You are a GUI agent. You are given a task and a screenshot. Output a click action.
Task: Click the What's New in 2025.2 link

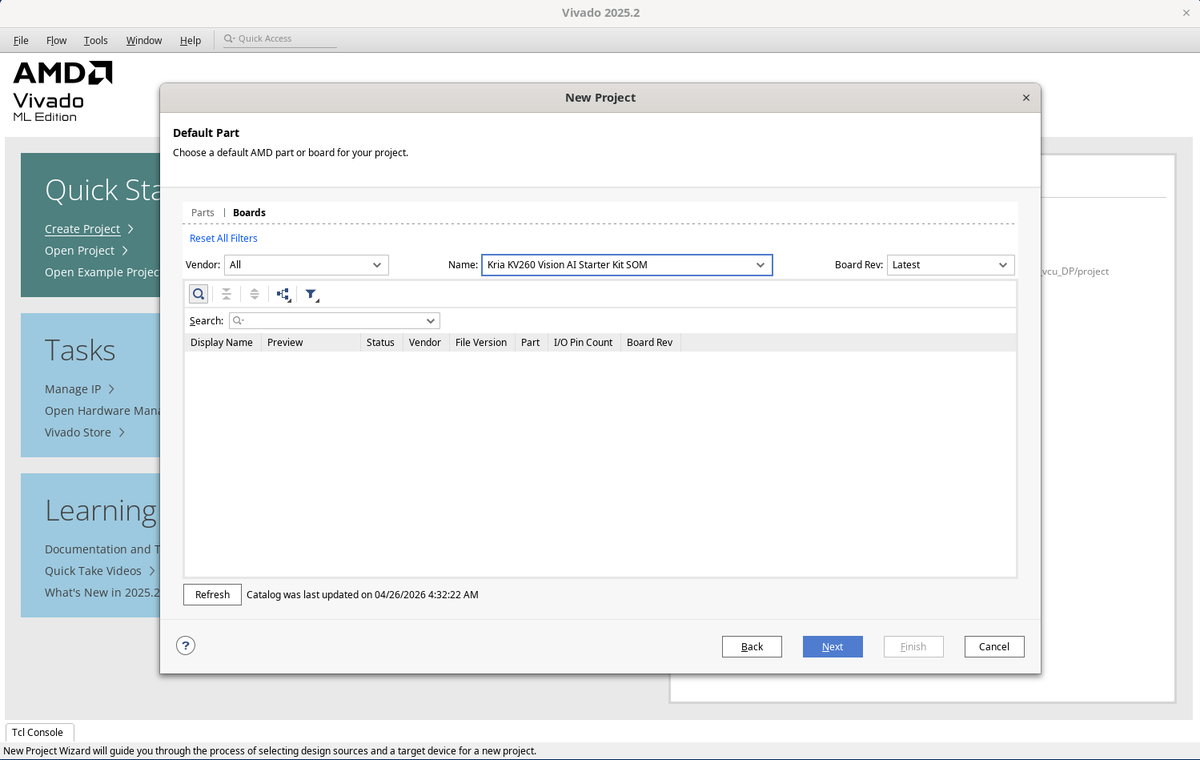pyautogui.click(x=102, y=593)
